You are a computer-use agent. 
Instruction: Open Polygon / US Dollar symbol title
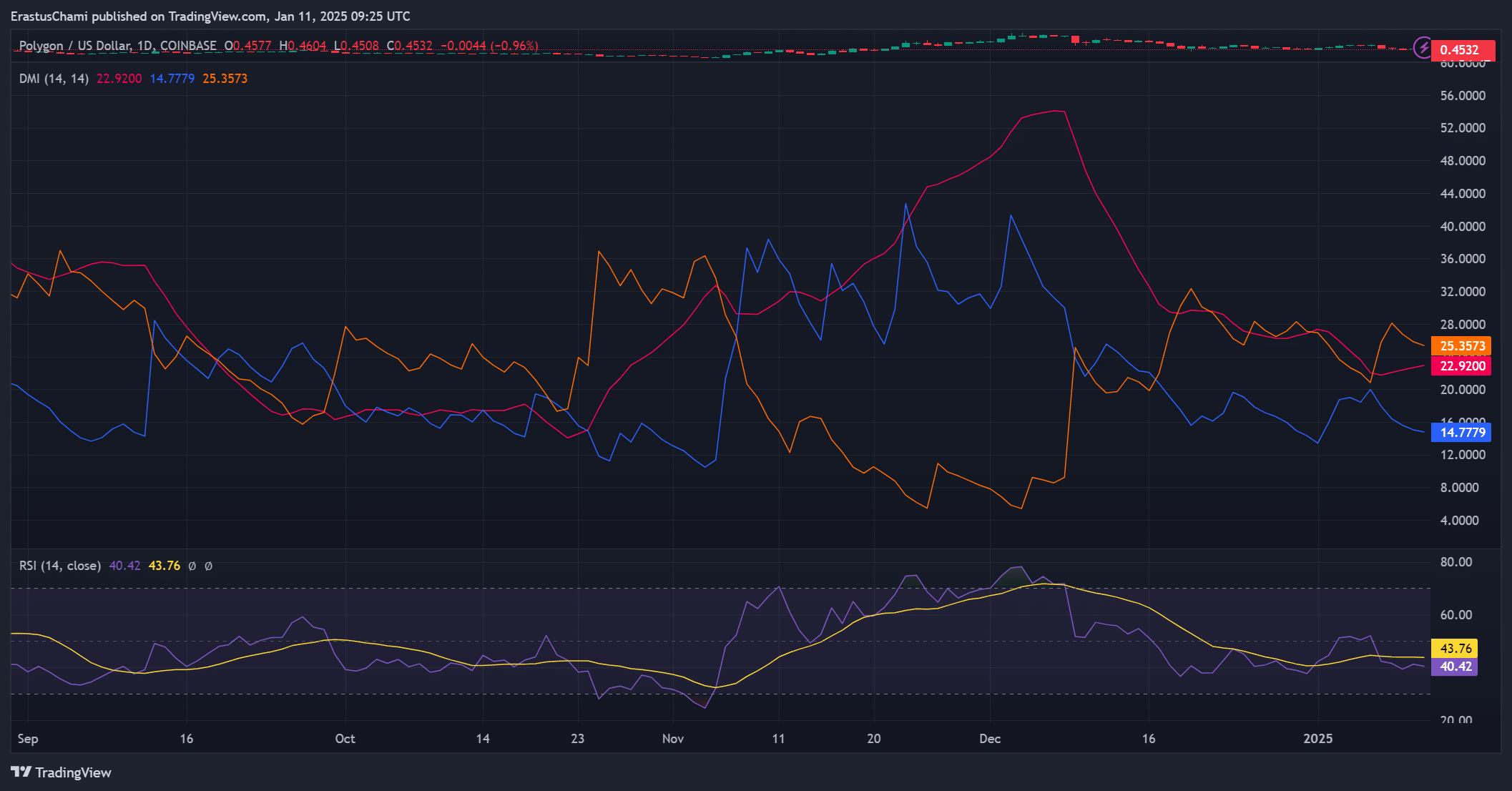pos(75,46)
